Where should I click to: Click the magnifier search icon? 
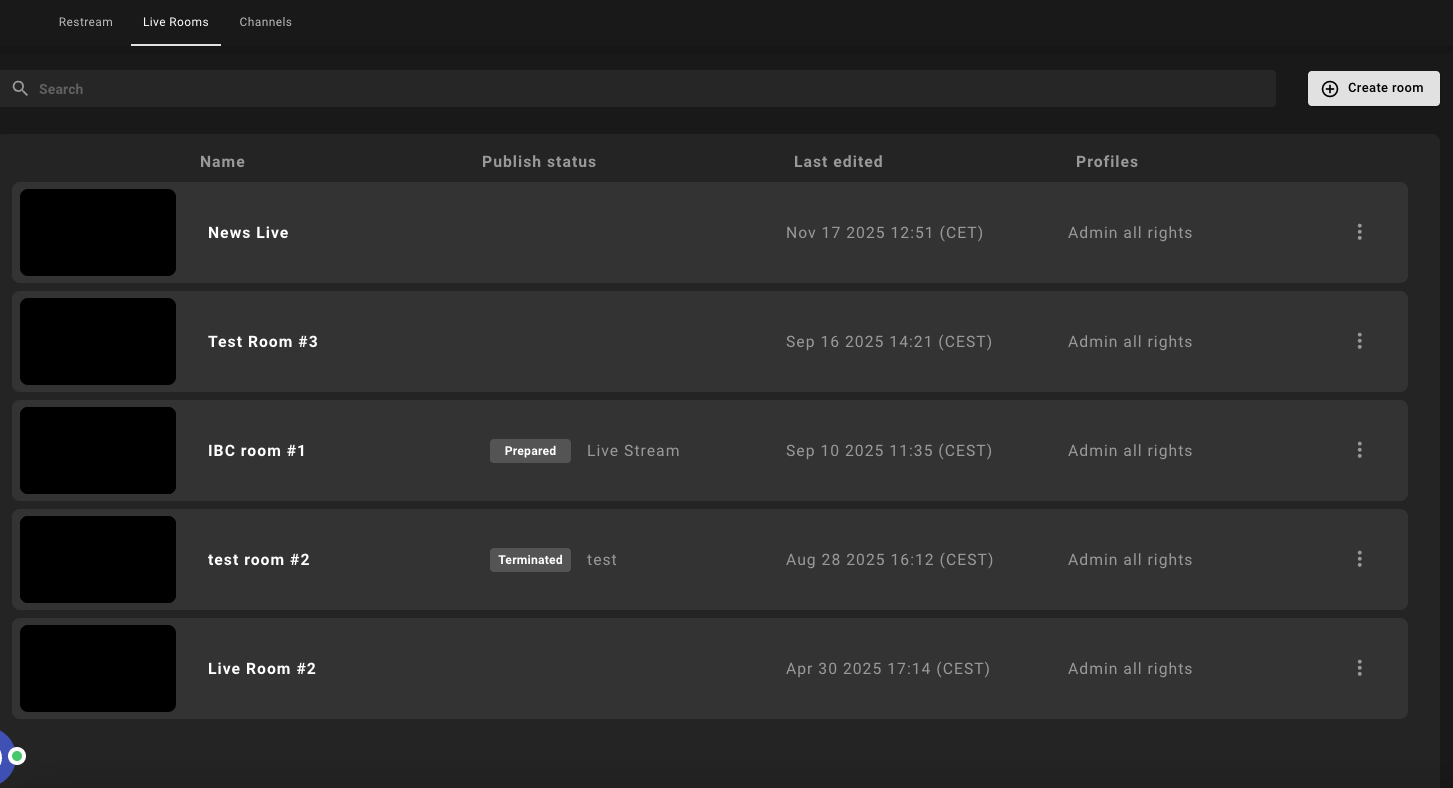click(x=20, y=89)
